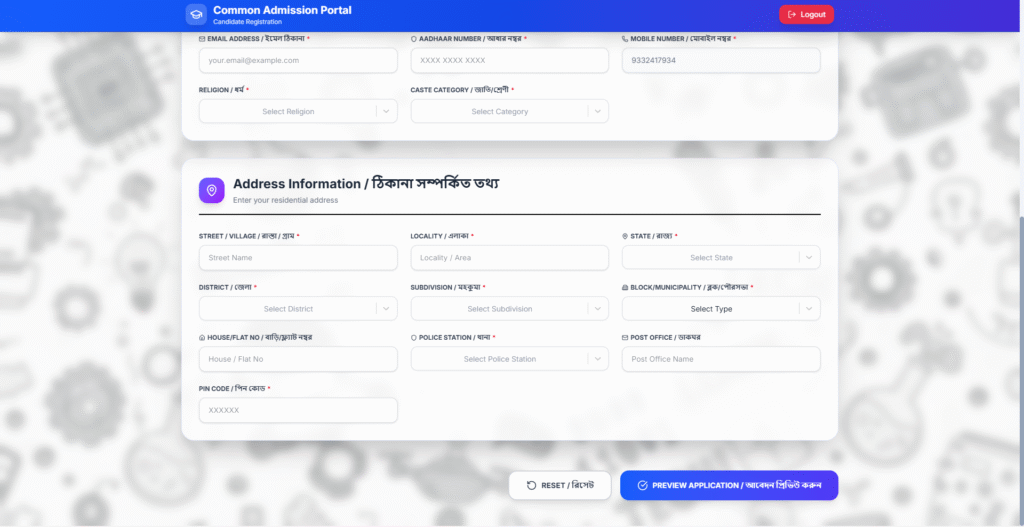The height and width of the screenshot is (527, 1024).
Task: Open the Select Religion dropdown
Action: point(298,112)
